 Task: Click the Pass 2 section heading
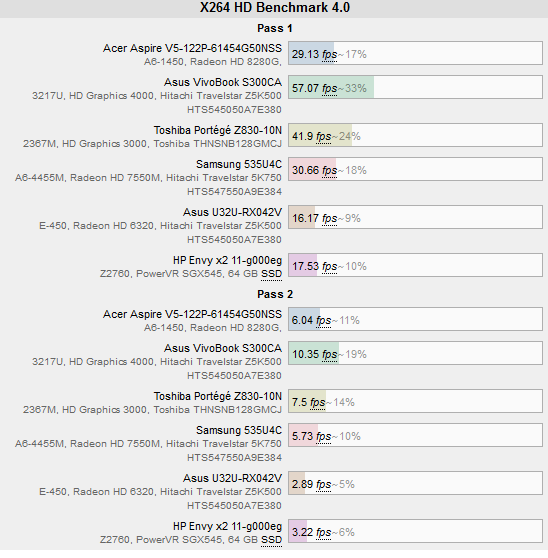pos(275,294)
